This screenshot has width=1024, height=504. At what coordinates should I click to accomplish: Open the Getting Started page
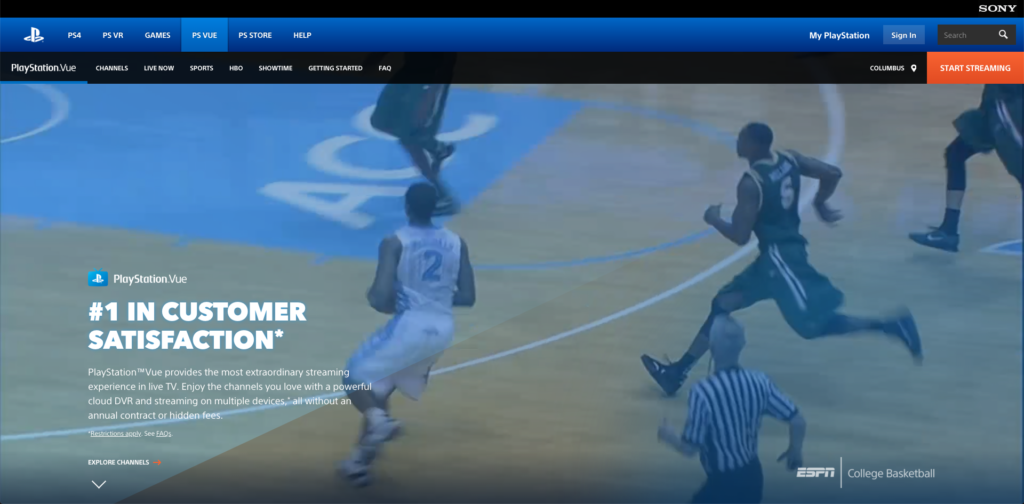335,68
